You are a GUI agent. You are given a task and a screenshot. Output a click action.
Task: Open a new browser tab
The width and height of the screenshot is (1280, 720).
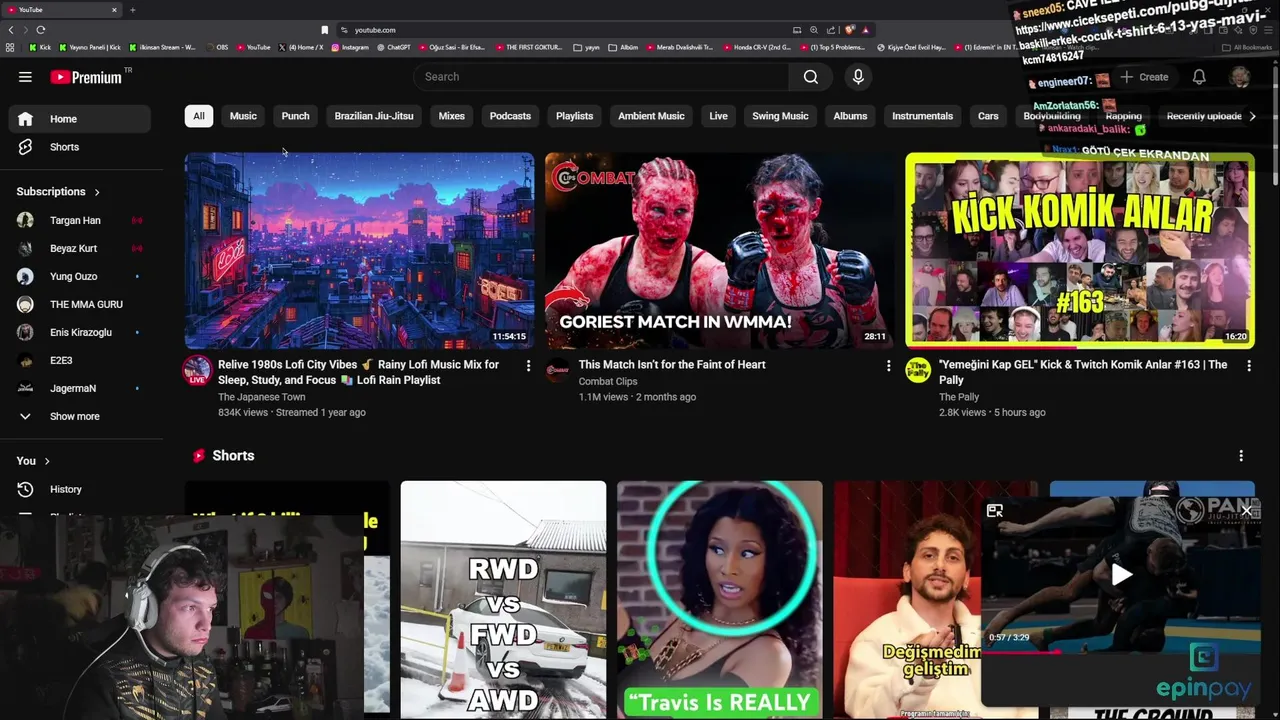pyautogui.click(x=132, y=10)
